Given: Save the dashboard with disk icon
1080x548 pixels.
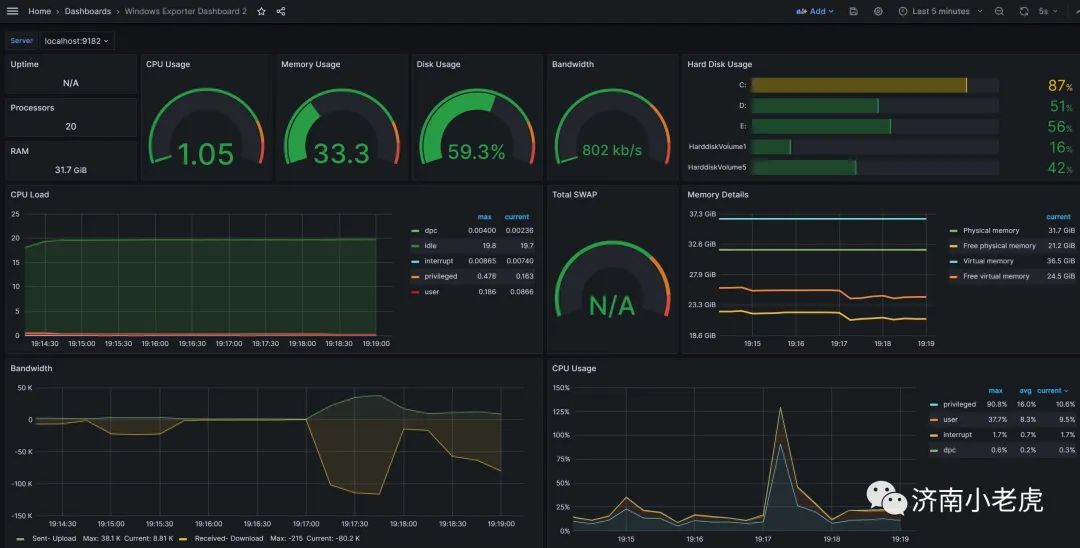Looking at the screenshot, I should click(853, 12).
